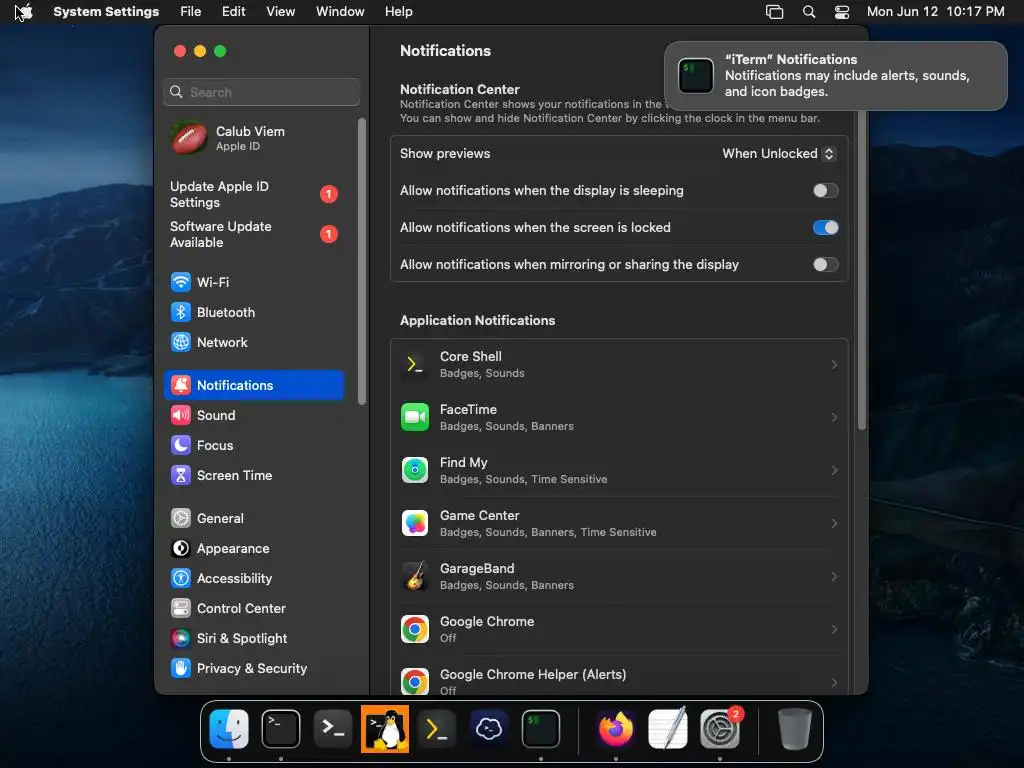Expand Google Chrome Helper (Alerts) chevron
Screen dimensions: 1024x768
834,682
